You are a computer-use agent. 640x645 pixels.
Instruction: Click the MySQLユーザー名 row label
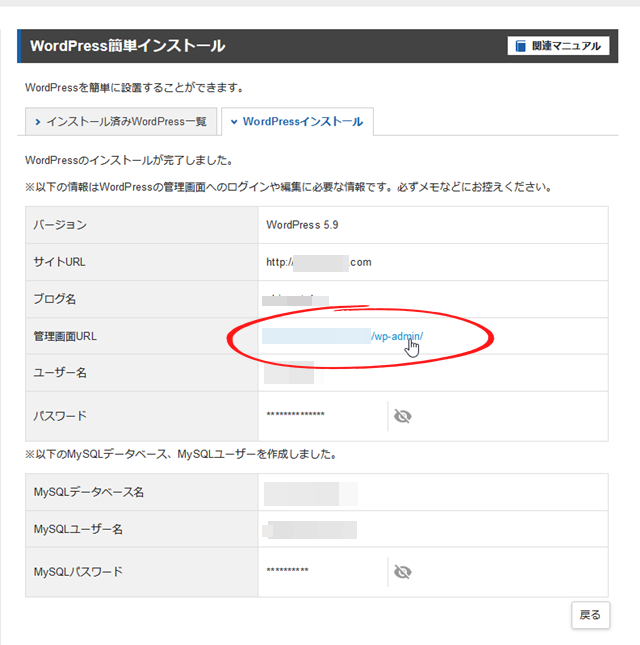[78, 529]
